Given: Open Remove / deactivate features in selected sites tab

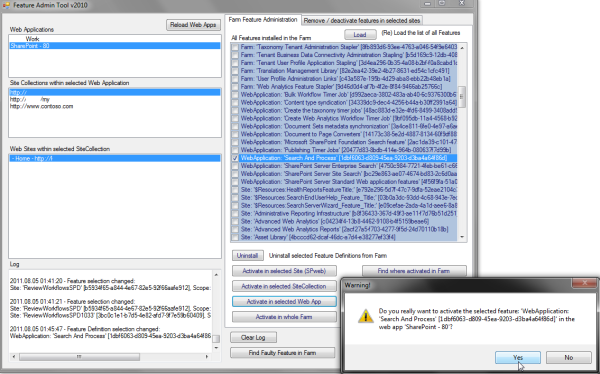Looking at the screenshot, I should [x=362, y=21].
